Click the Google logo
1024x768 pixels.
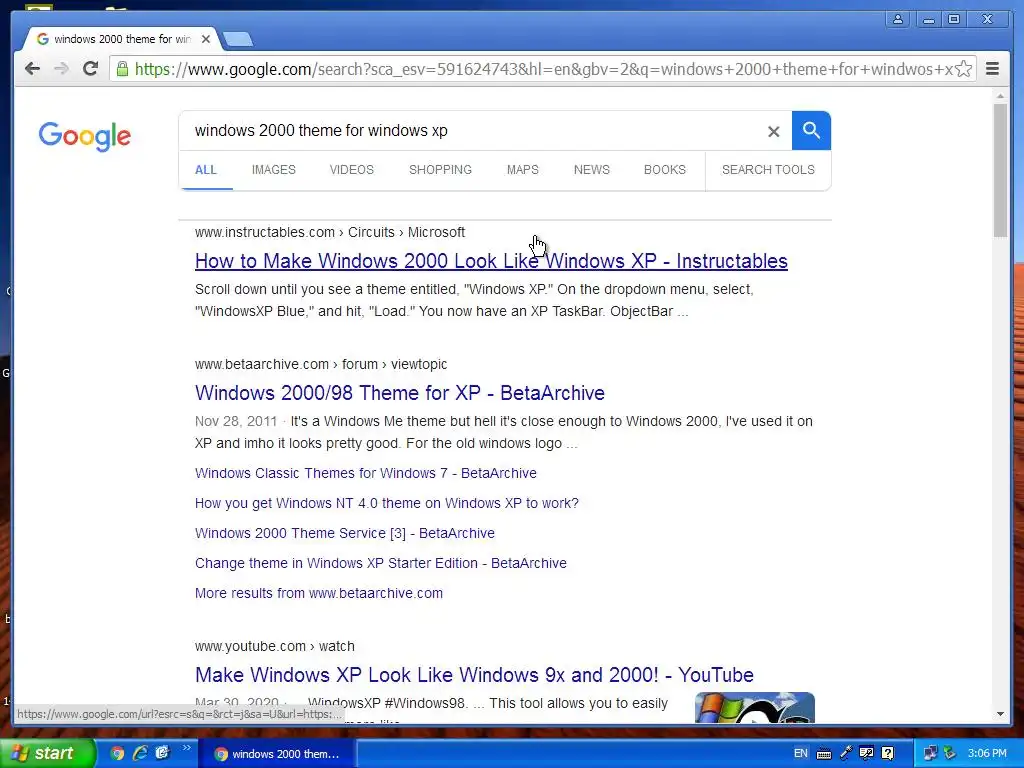tap(84, 136)
